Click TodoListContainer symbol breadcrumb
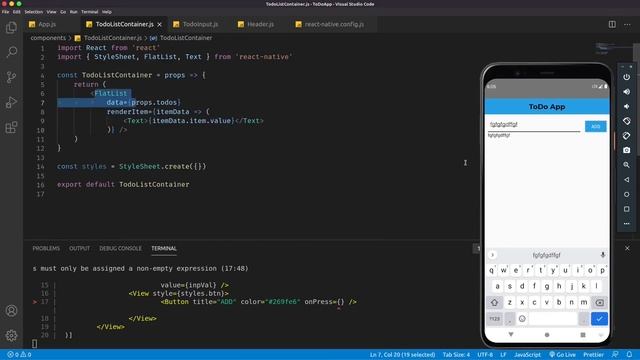 [186, 38]
